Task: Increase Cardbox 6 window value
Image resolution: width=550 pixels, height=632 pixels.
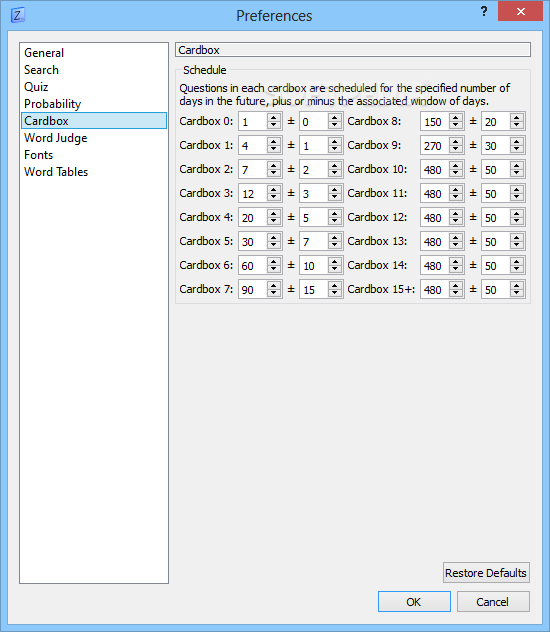Action: 335,262
